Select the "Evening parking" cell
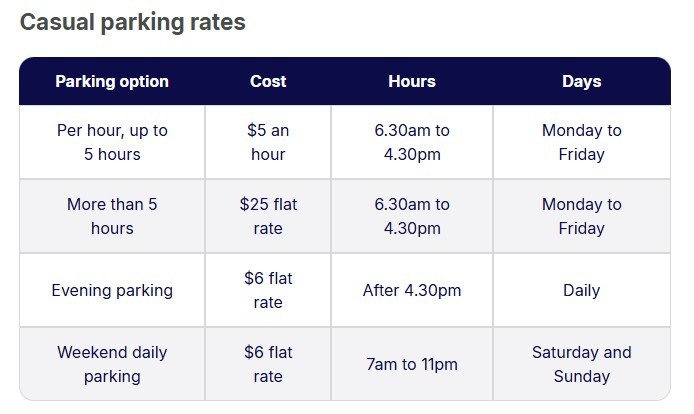 point(112,290)
